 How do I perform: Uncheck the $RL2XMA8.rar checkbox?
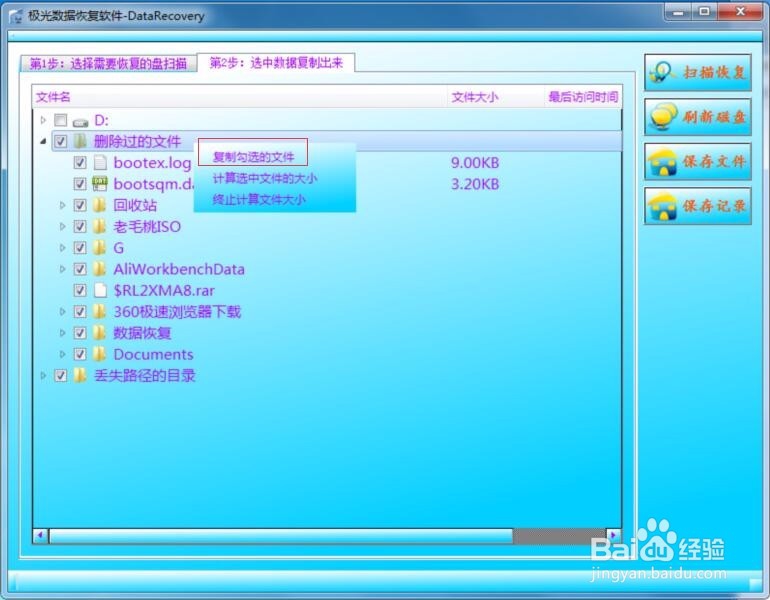click(x=80, y=290)
